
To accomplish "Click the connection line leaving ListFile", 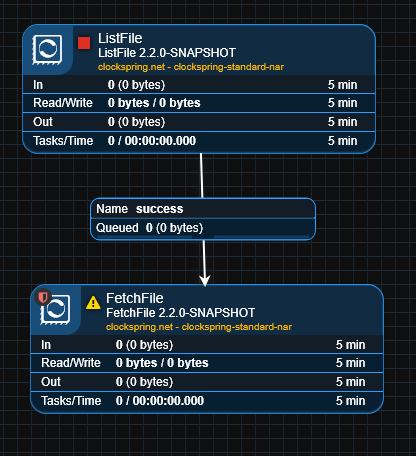I will [x=201, y=176].
